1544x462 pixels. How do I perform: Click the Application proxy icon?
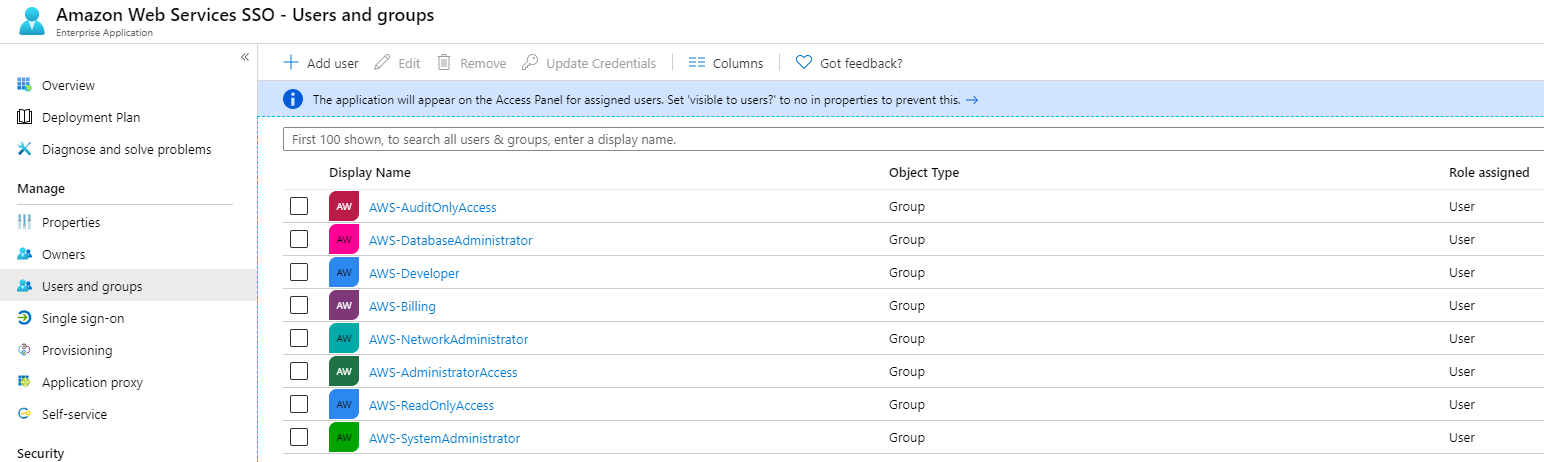tap(25, 382)
